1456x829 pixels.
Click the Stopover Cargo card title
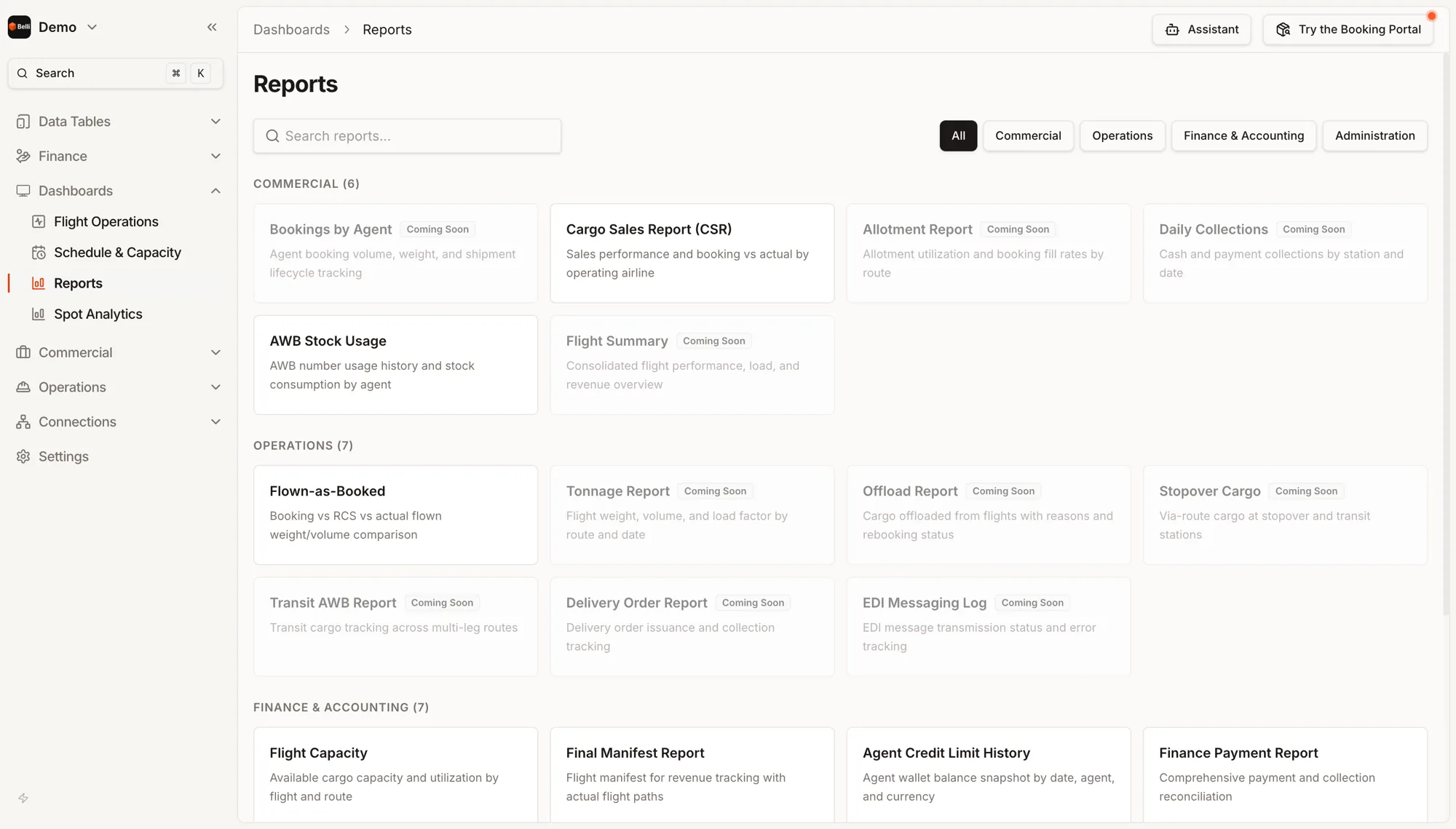(1209, 491)
